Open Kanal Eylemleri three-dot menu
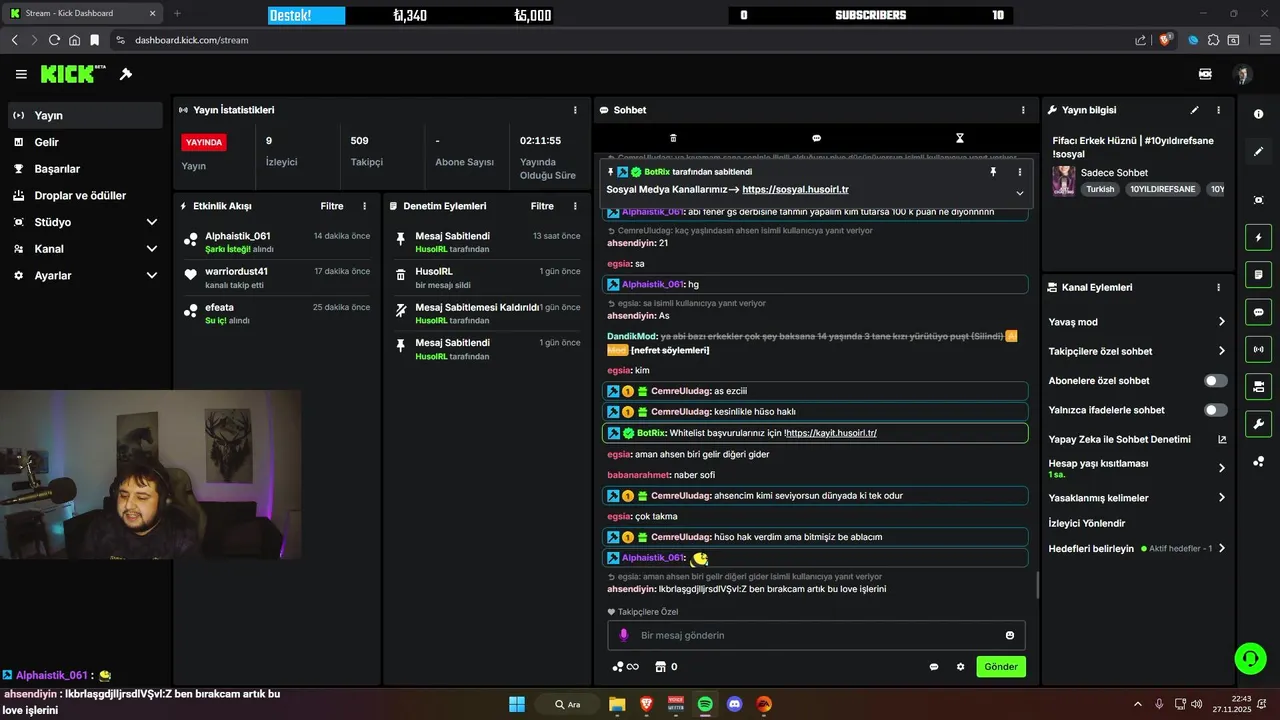 click(1218, 287)
